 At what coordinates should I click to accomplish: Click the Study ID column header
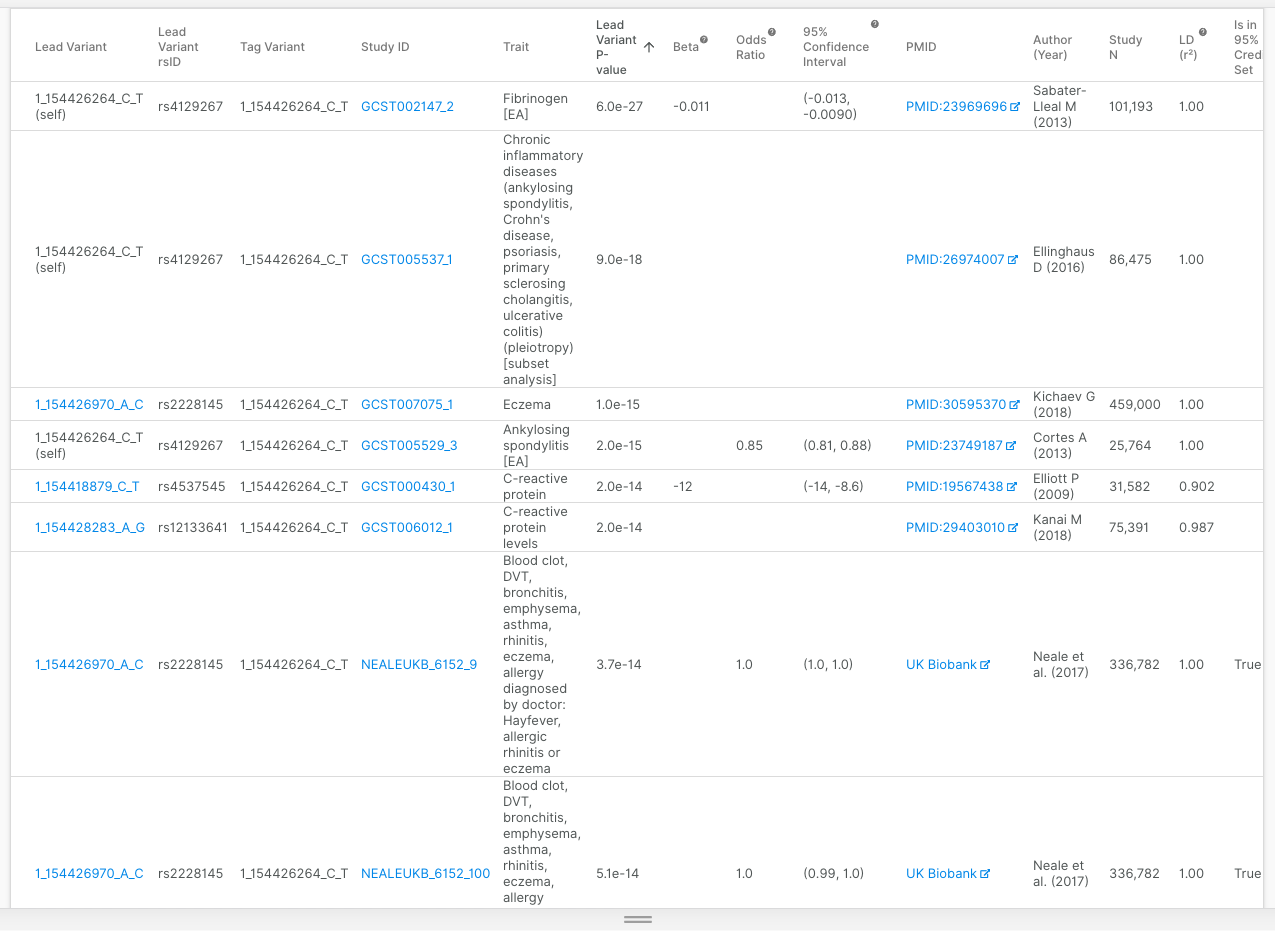[x=385, y=47]
